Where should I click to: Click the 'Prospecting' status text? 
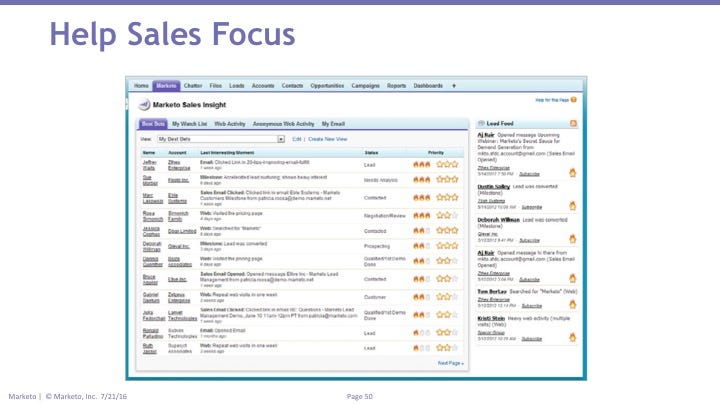click(377, 246)
